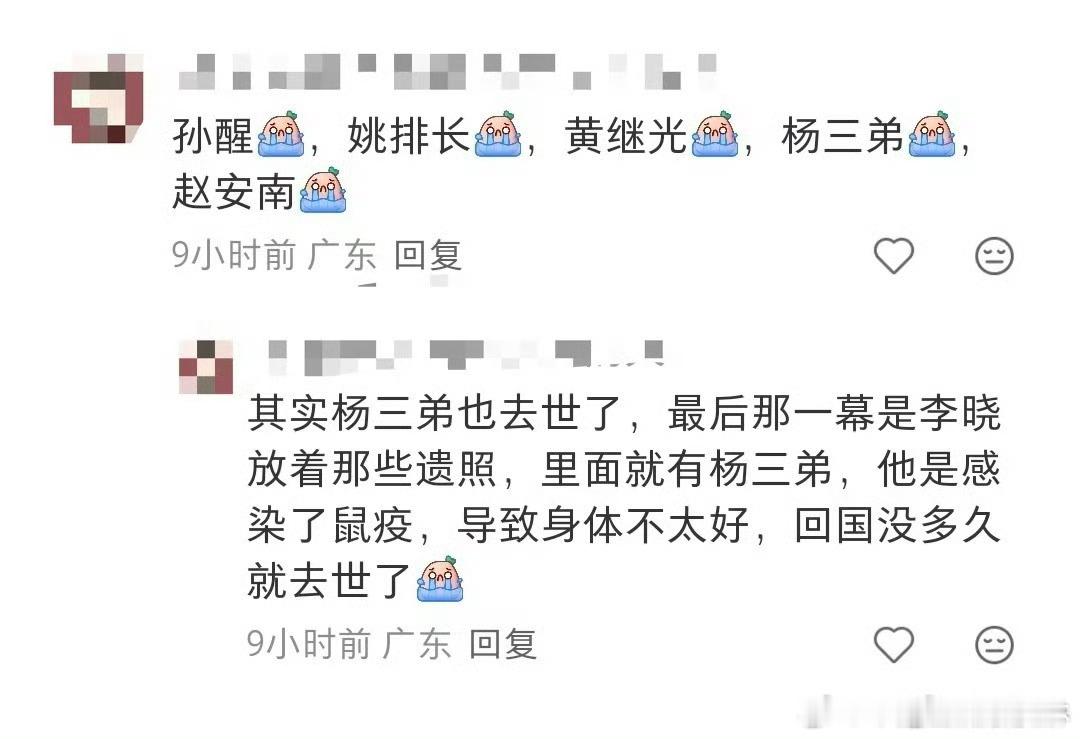Click the crying emoji after 杨三弟 in top comment
This screenshot has height=739, width=1080.
pyautogui.click(x=932, y=134)
